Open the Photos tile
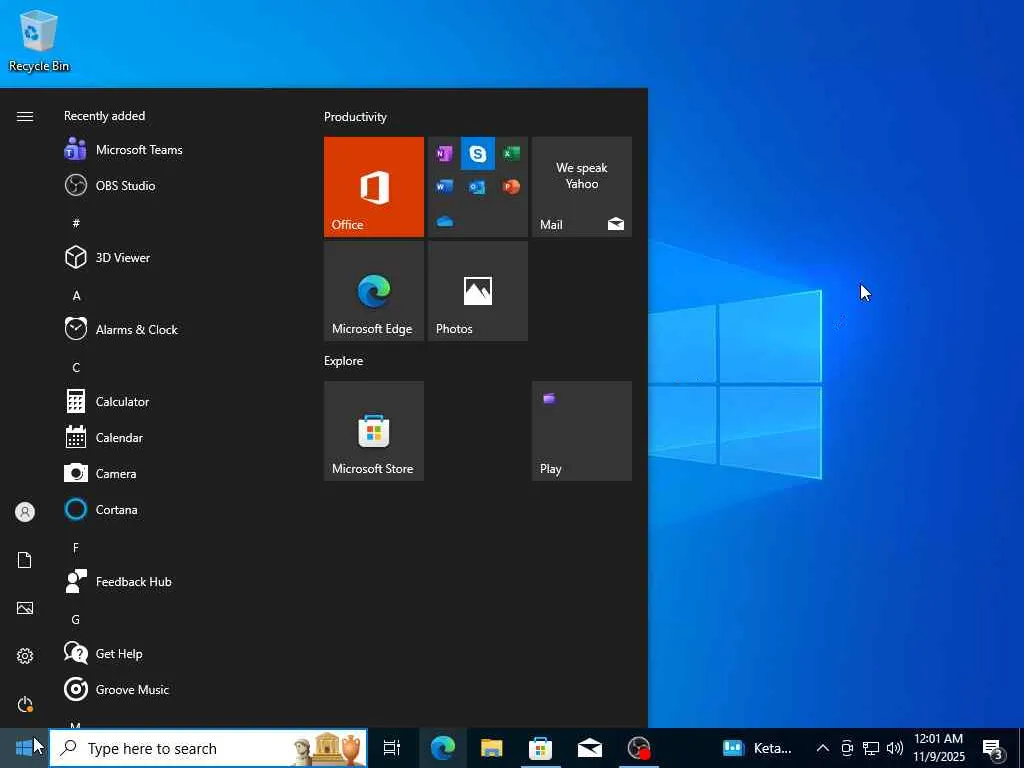This screenshot has height=768, width=1024. (477, 291)
